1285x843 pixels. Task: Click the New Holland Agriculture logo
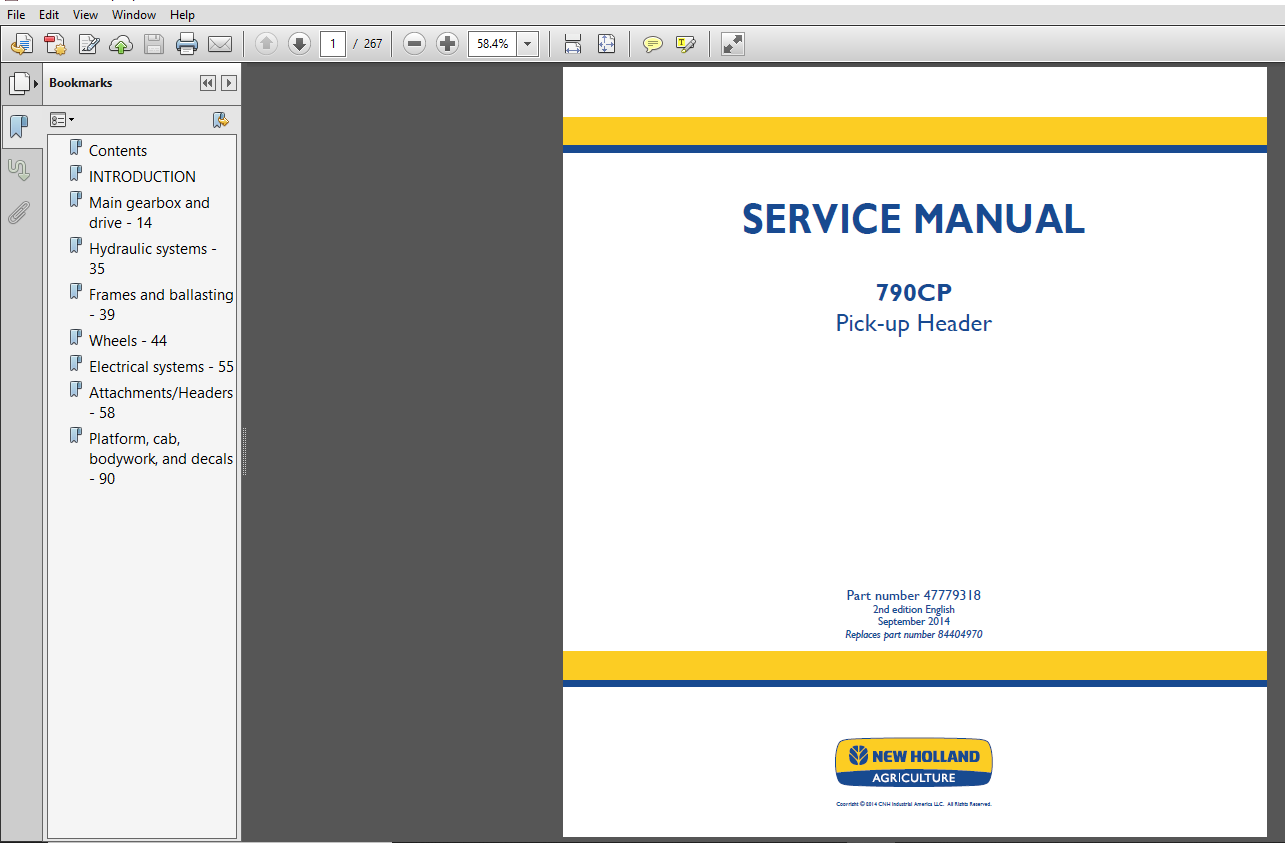(914, 764)
